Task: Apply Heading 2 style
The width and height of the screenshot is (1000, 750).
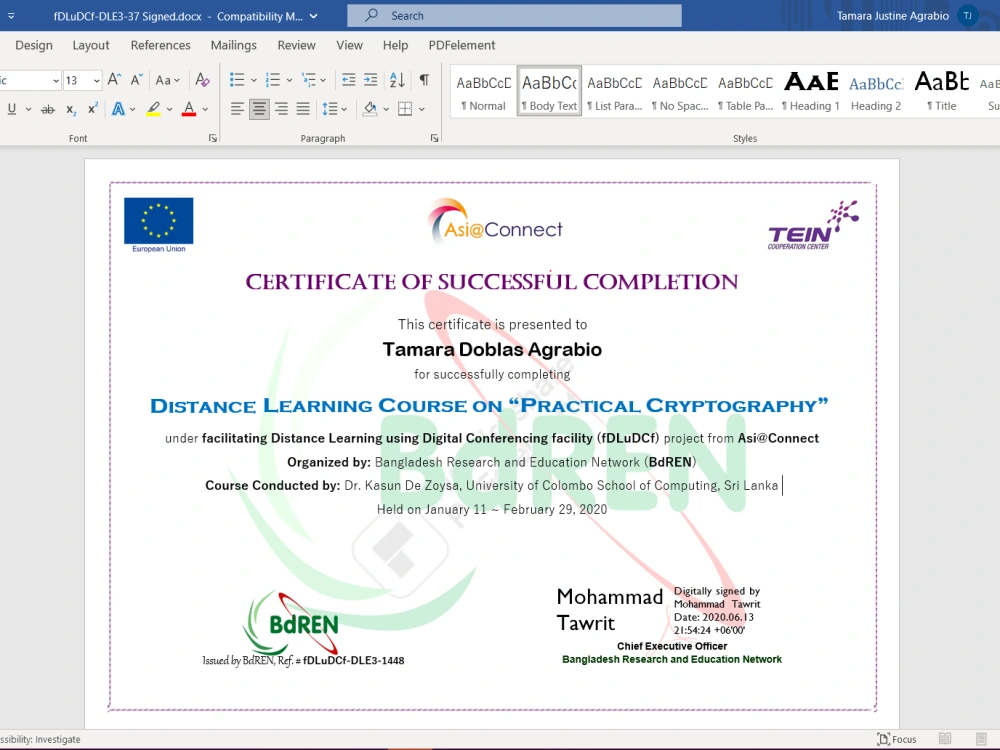Action: (x=876, y=91)
